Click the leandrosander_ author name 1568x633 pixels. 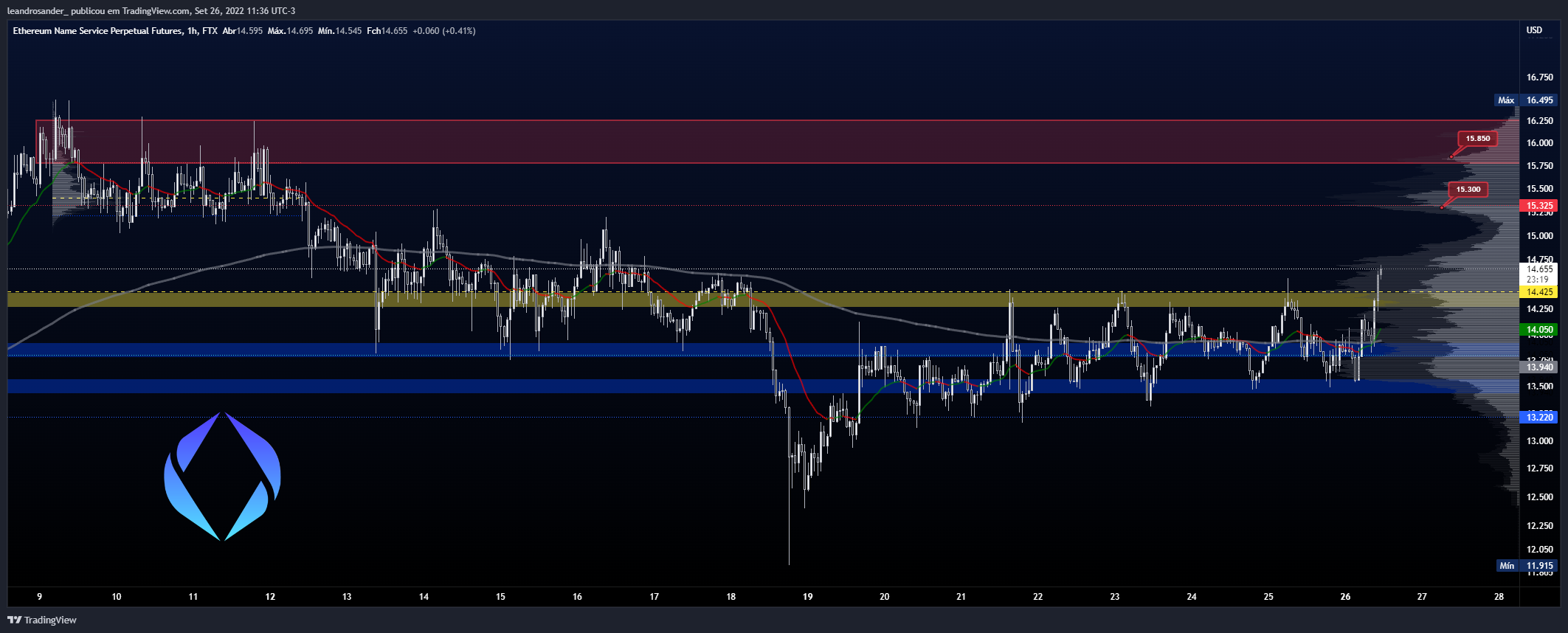37,11
